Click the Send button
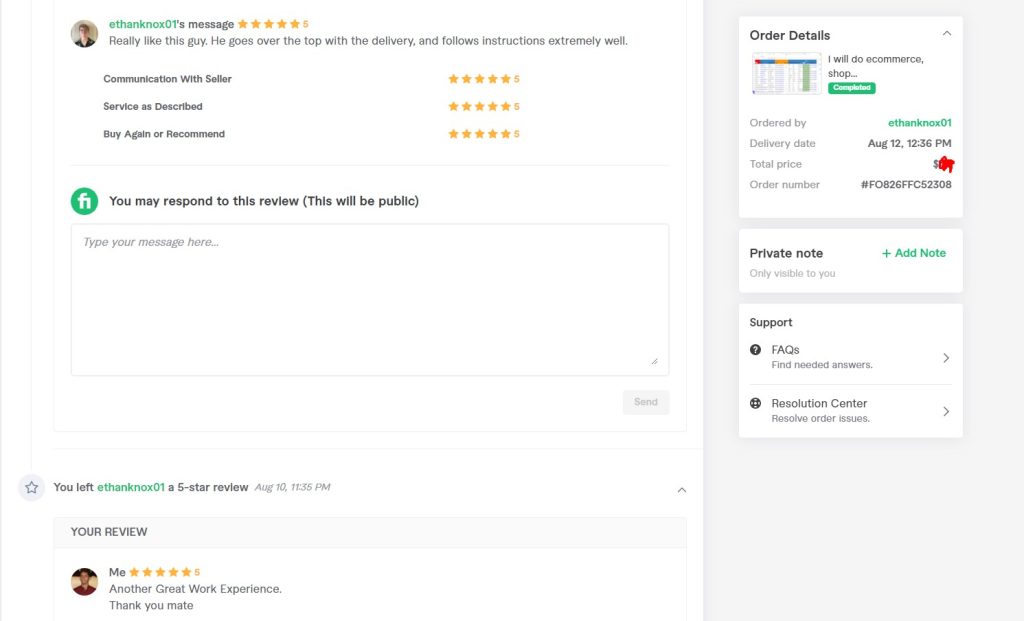This screenshot has height=621, width=1024. tap(646, 402)
